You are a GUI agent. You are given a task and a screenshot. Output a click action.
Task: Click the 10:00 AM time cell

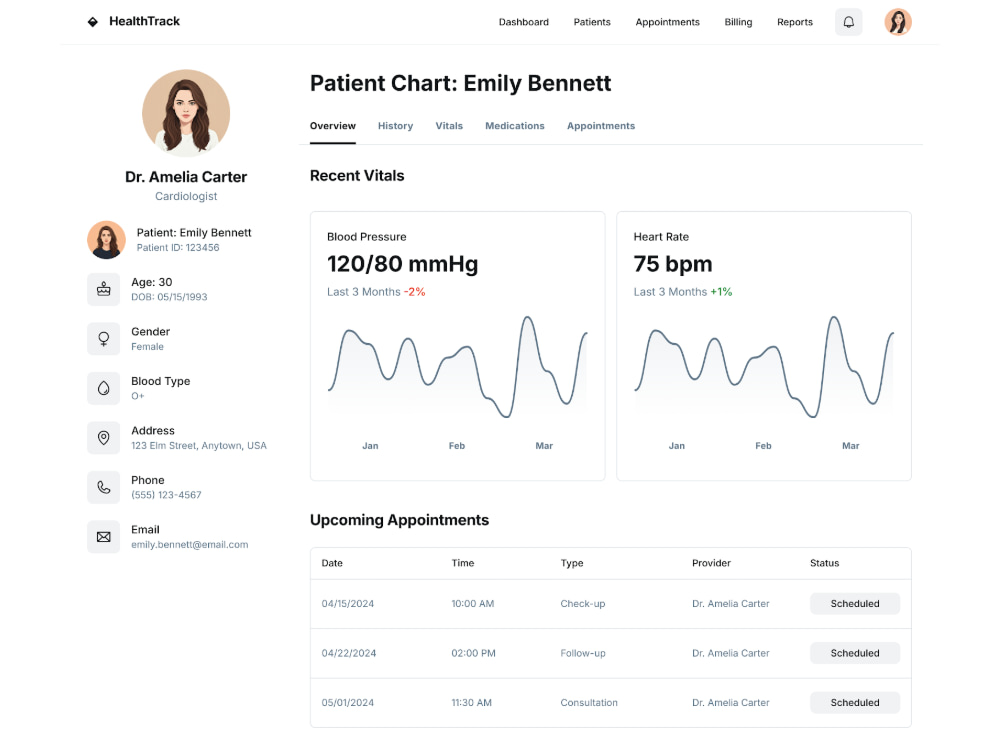473,603
